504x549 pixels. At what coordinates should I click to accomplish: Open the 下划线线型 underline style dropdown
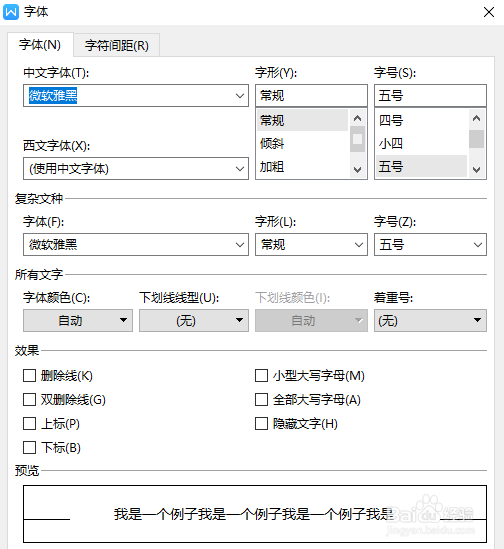pyautogui.click(x=194, y=320)
